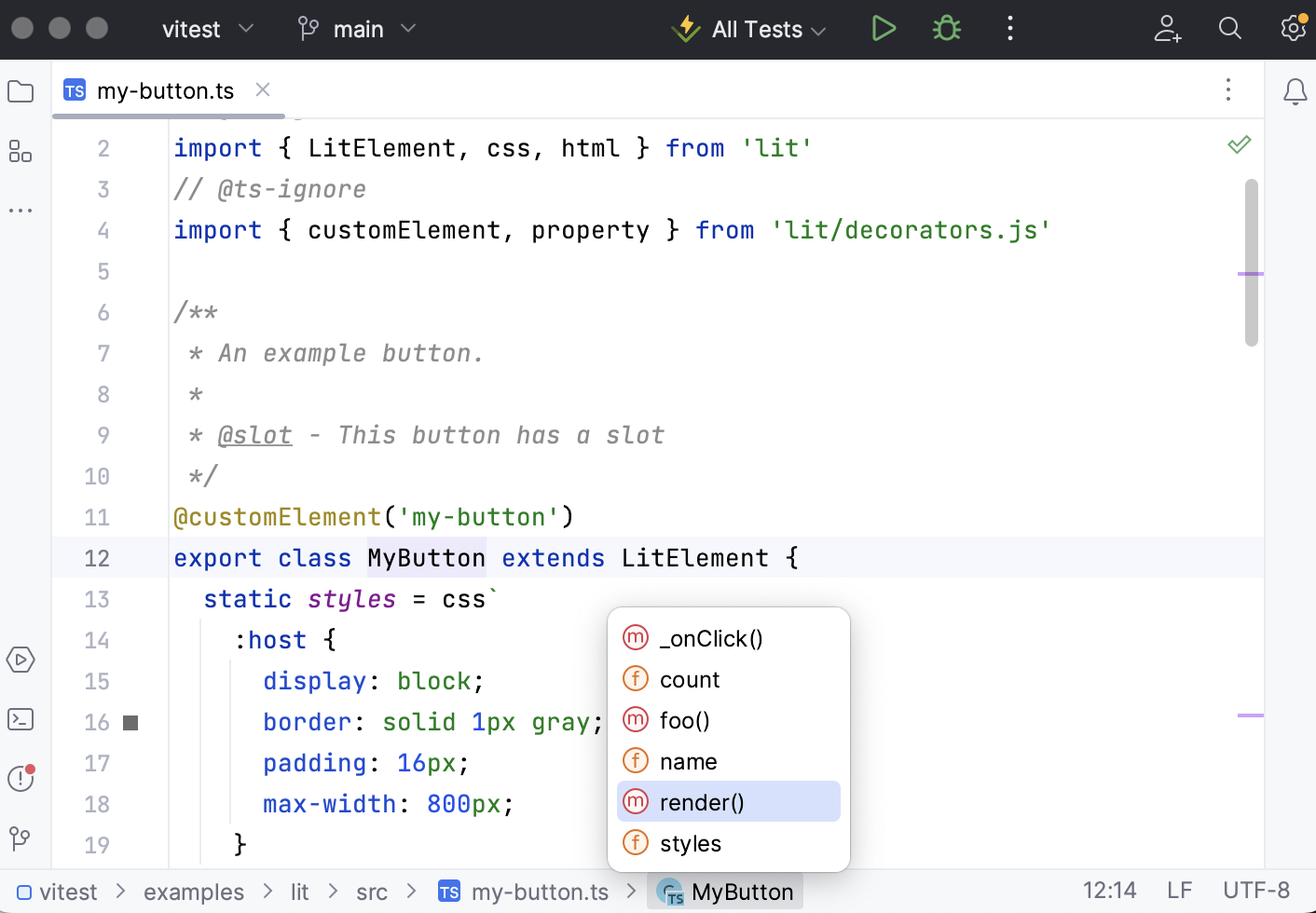The height and width of the screenshot is (913, 1316).
Task: Open the Notifications bell panel
Action: 1295,91
